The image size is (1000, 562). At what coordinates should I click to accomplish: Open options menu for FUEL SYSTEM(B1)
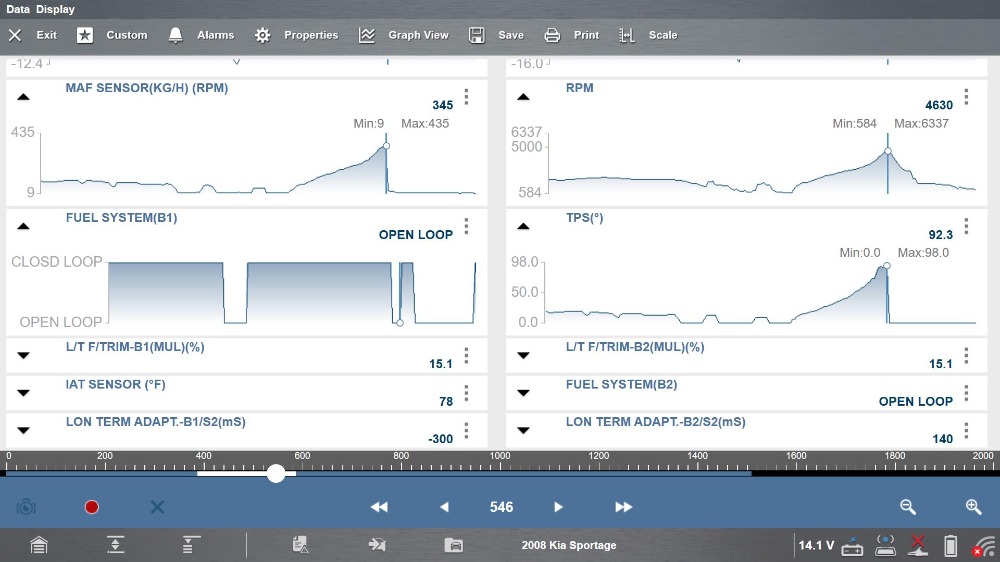coord(466,226)
